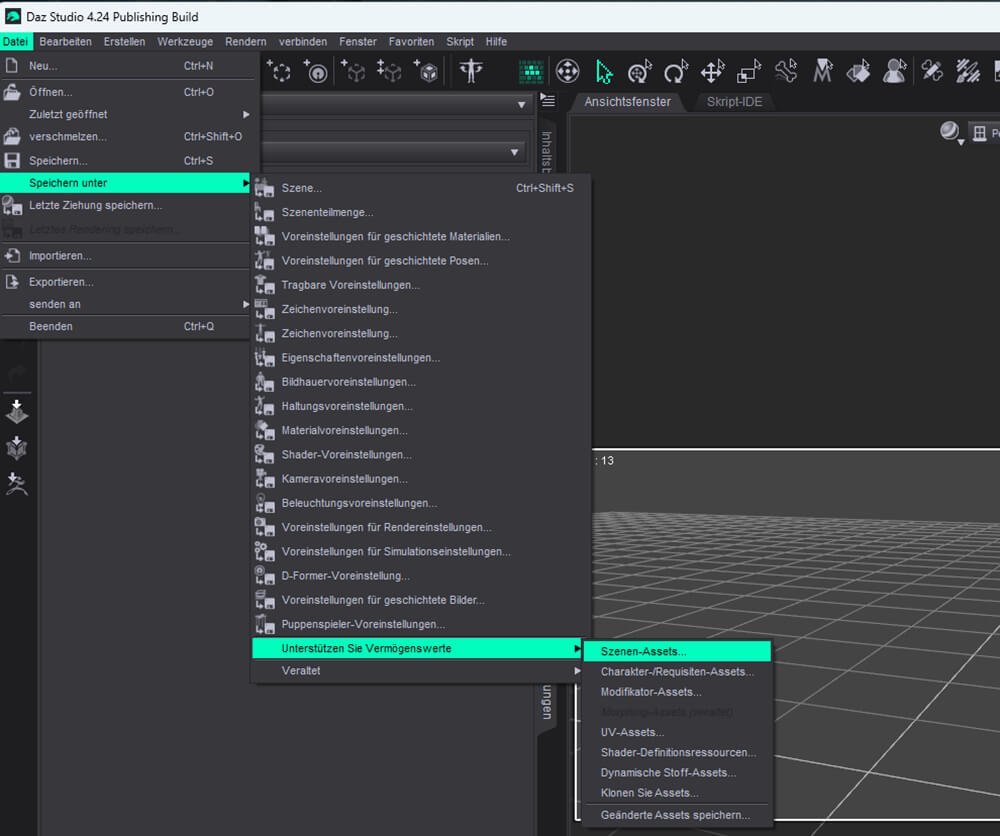Screen dimensions: 1000x836
Task: Select the Universal manipulation tool icon
Action: pyautogui.click(x=567, y=71)
